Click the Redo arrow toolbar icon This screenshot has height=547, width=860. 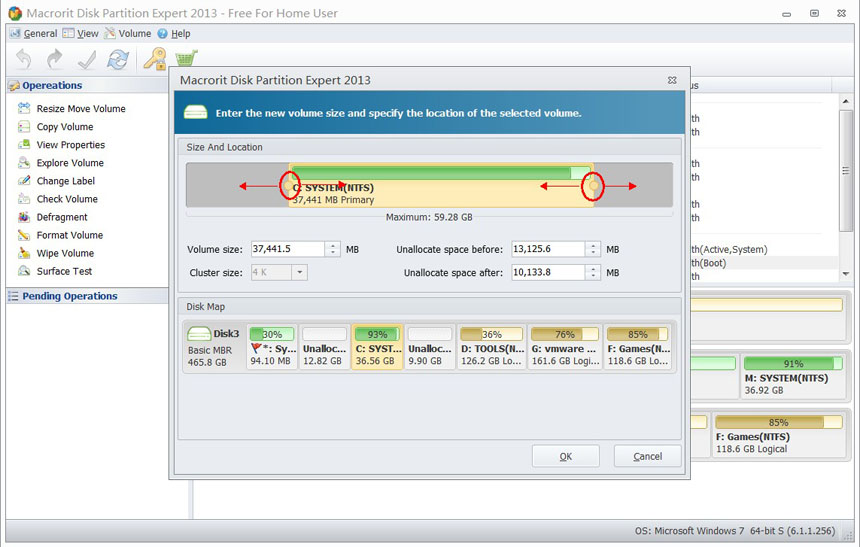pos(55,59)
